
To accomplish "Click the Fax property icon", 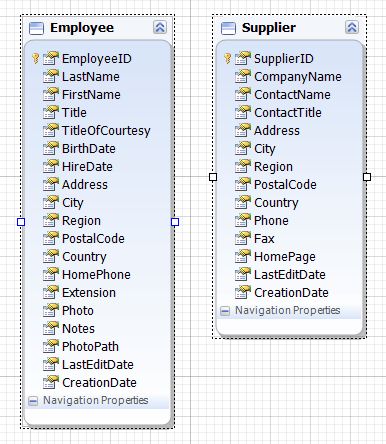I will point(243,238).
